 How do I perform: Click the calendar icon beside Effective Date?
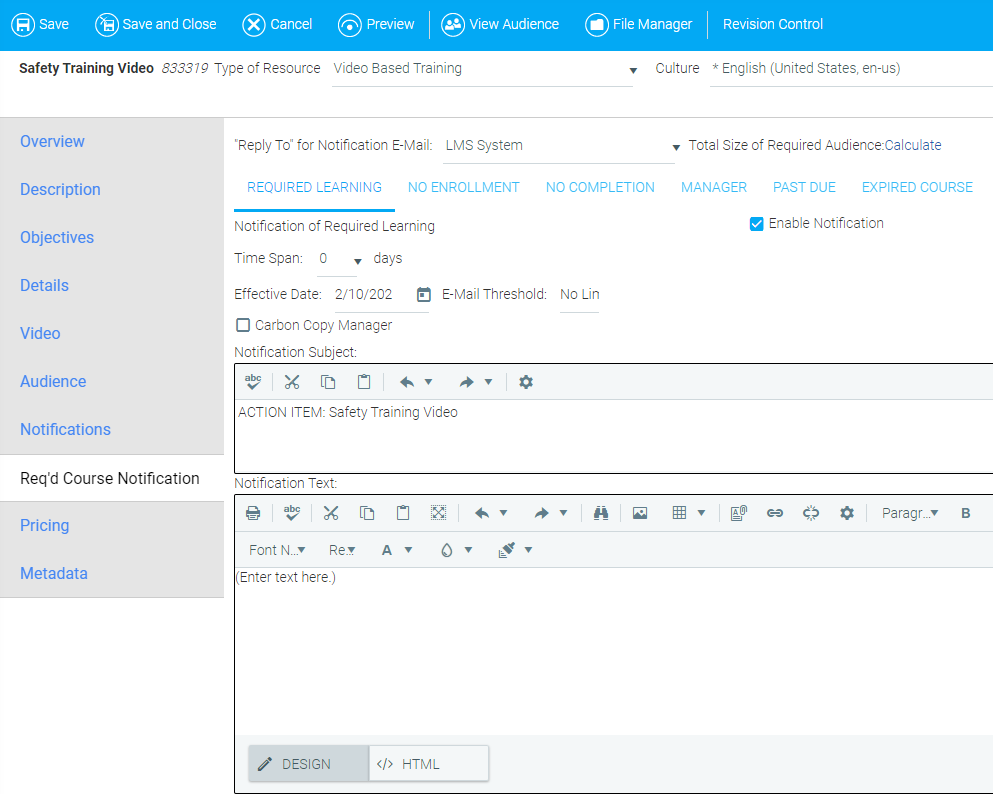pos(424,294)
